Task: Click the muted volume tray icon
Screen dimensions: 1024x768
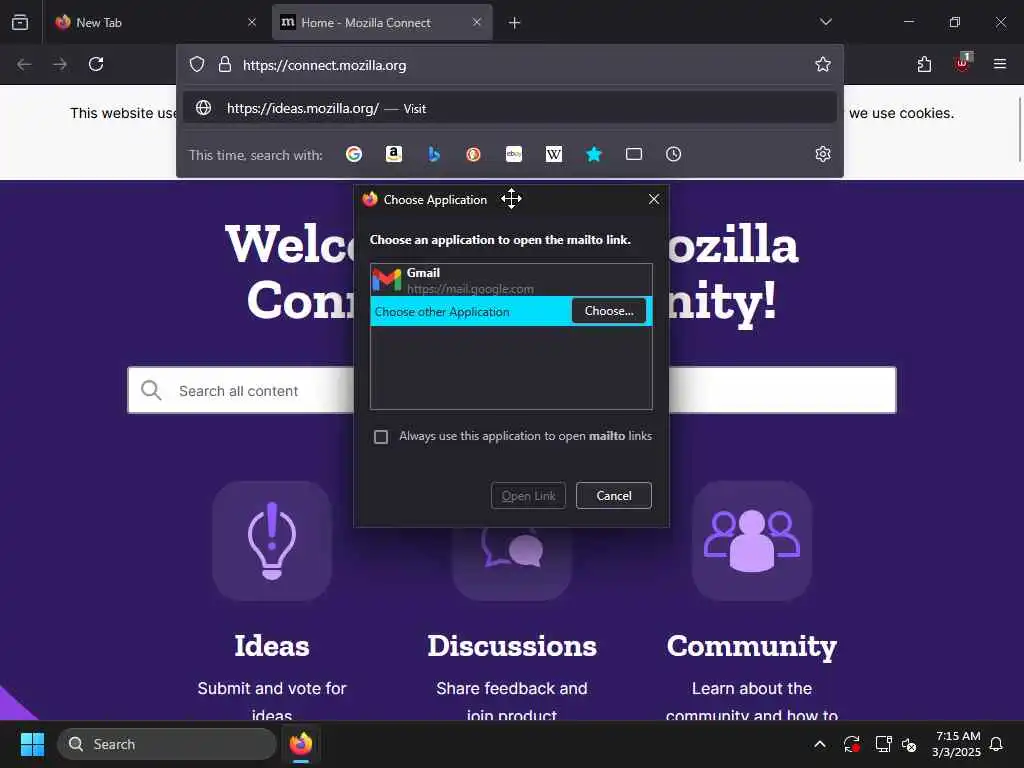Action: [909, 744]
